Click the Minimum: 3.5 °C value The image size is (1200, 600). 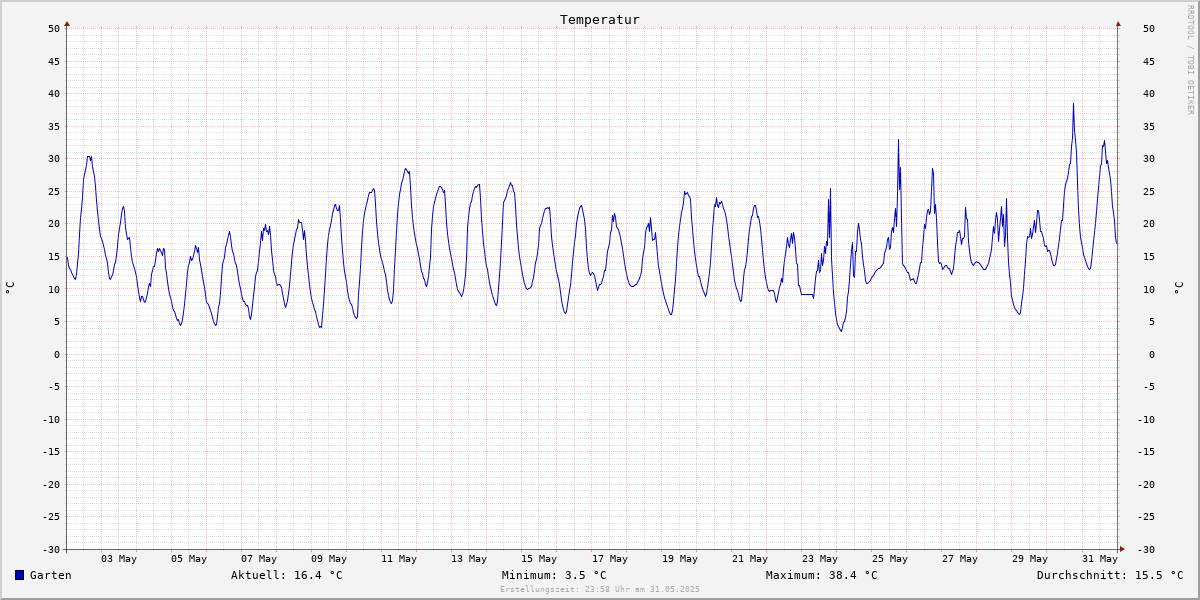[x=554, y=575]
